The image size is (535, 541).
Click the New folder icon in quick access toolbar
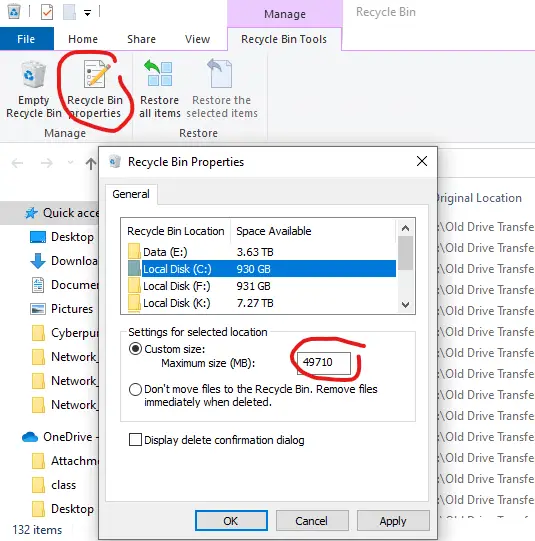(69, 12)
